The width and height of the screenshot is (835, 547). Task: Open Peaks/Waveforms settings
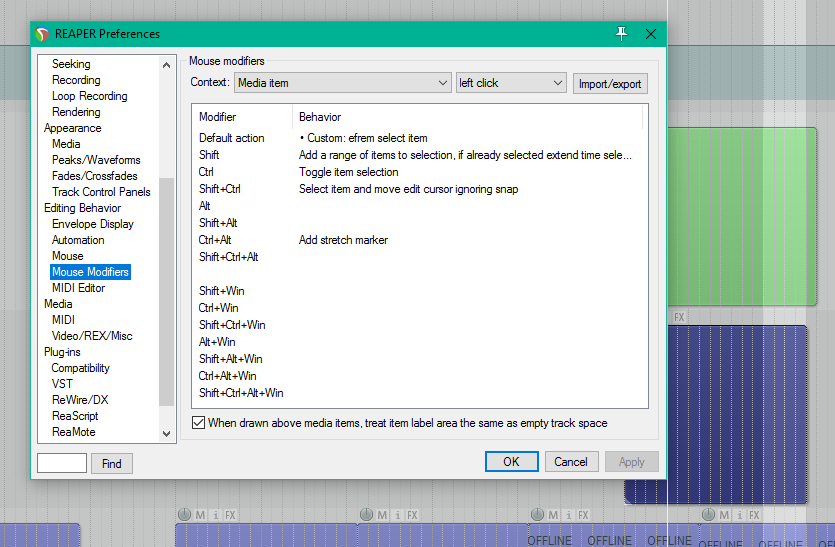pos(96,160)
